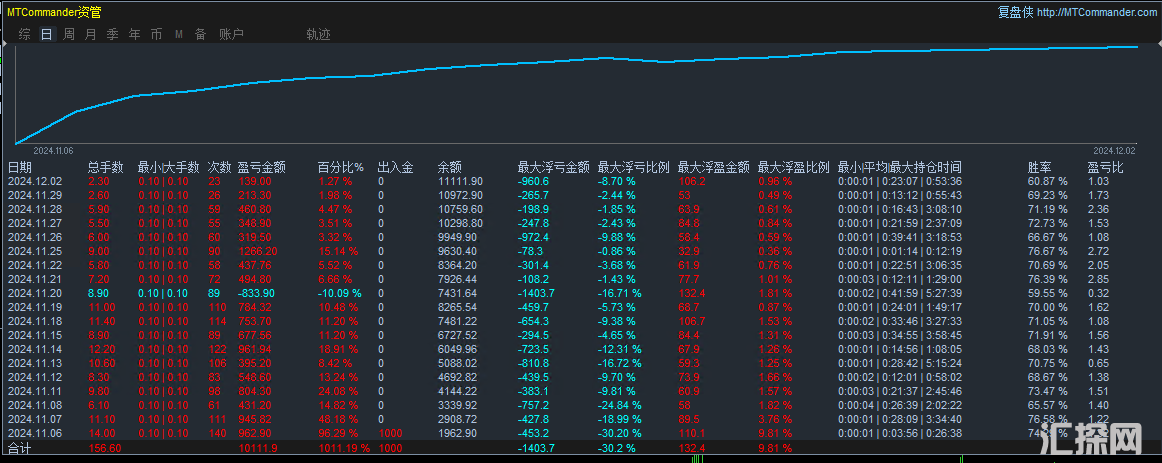
Task: Click the small arrow at chart's right edge
Action: pos(1157,46)
